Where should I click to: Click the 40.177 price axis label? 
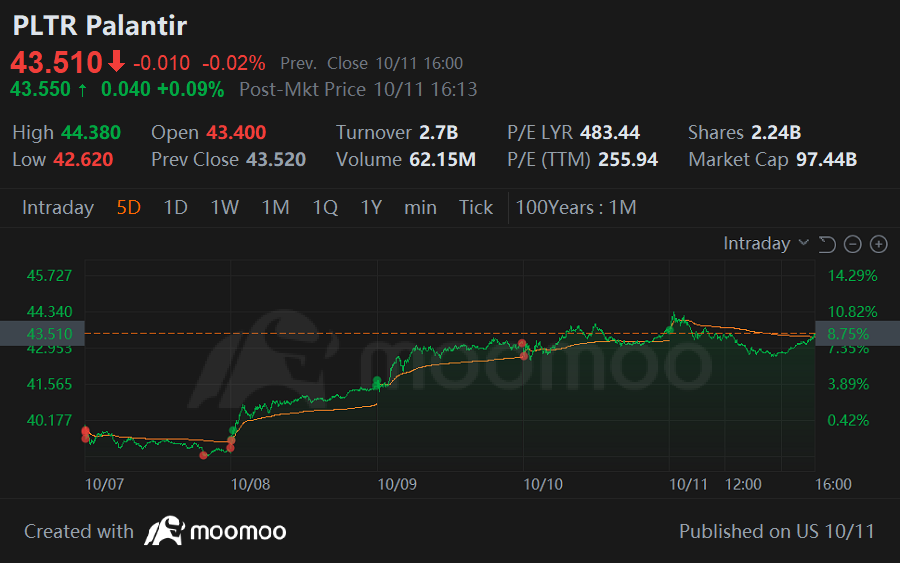49,420
